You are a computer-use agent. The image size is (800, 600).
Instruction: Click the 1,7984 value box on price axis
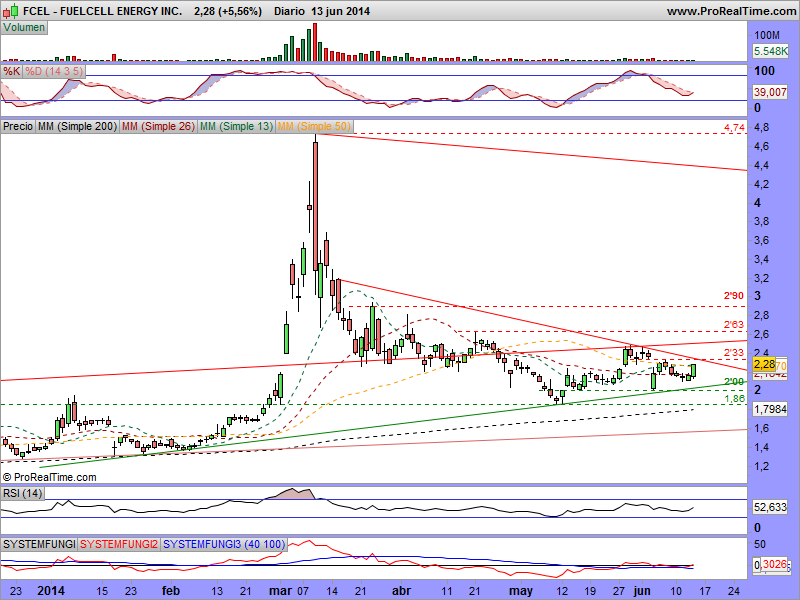pos(770,409)
